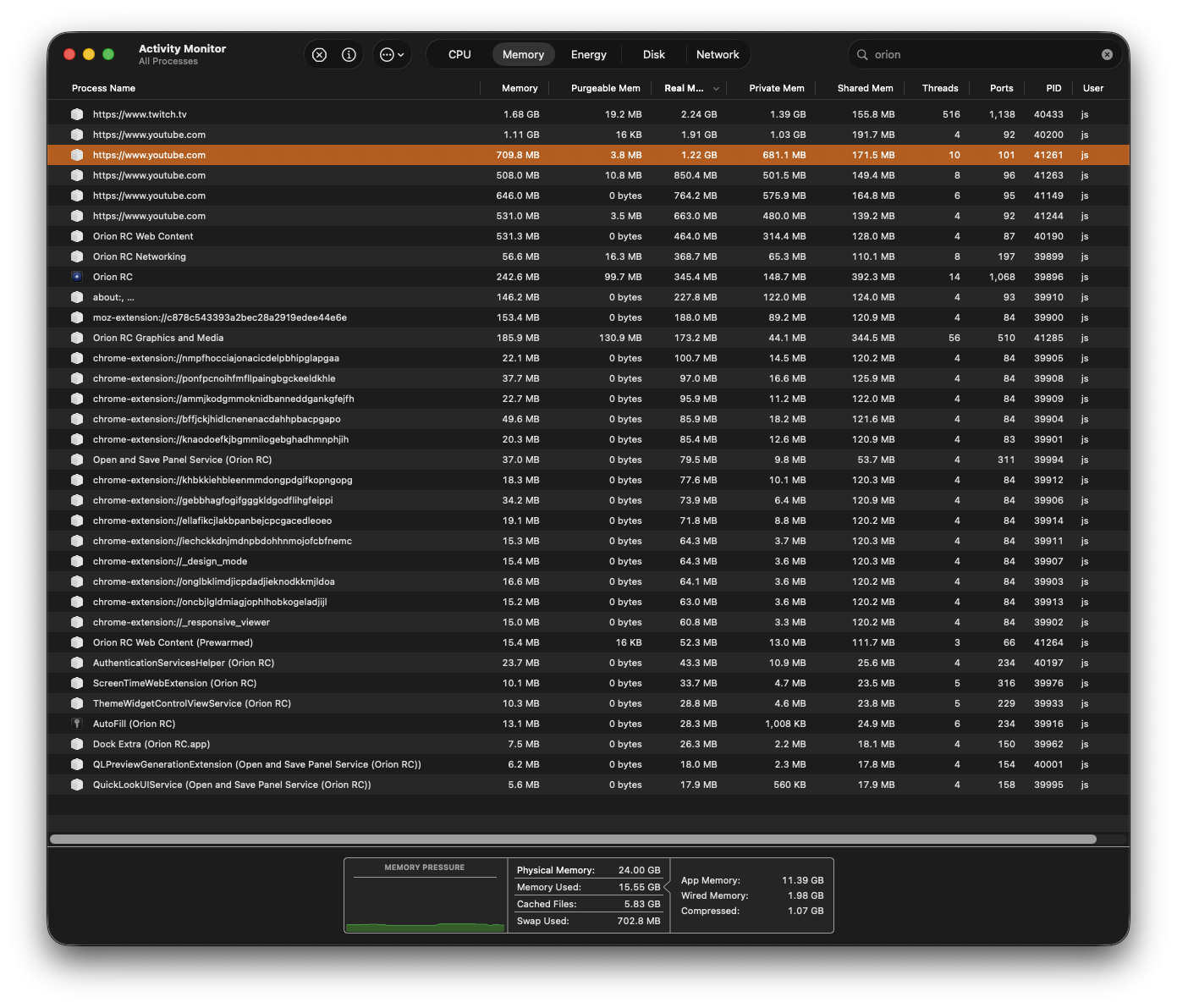Click PID value 41261 in highlighted row
This screenshot has width=1177, height=1008.
tap(1048, 155)
